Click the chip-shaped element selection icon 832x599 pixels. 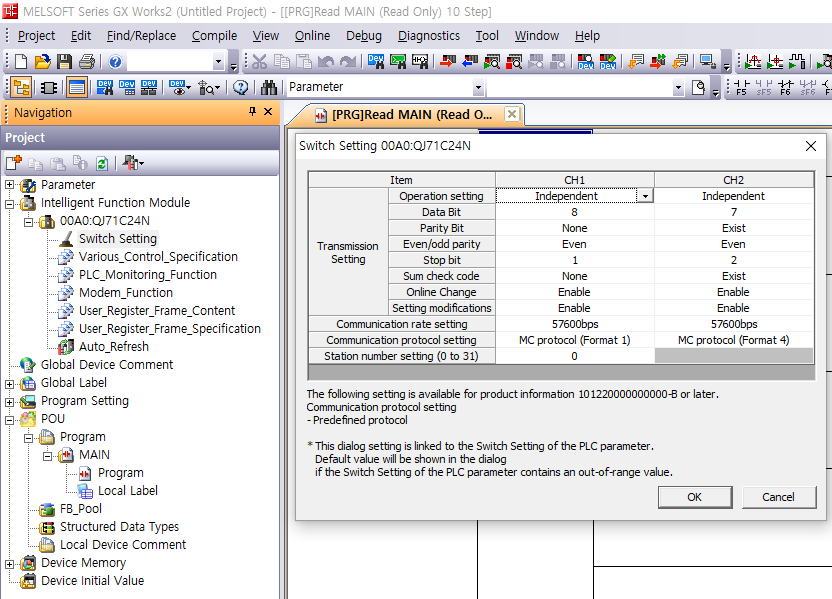[49, 87]
